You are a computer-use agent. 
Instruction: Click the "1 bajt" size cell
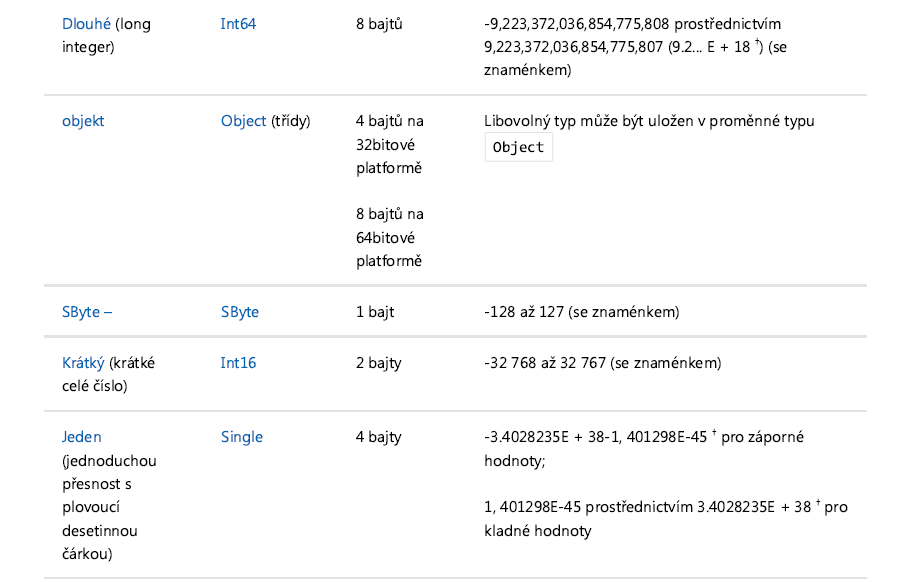coord(375,312)
